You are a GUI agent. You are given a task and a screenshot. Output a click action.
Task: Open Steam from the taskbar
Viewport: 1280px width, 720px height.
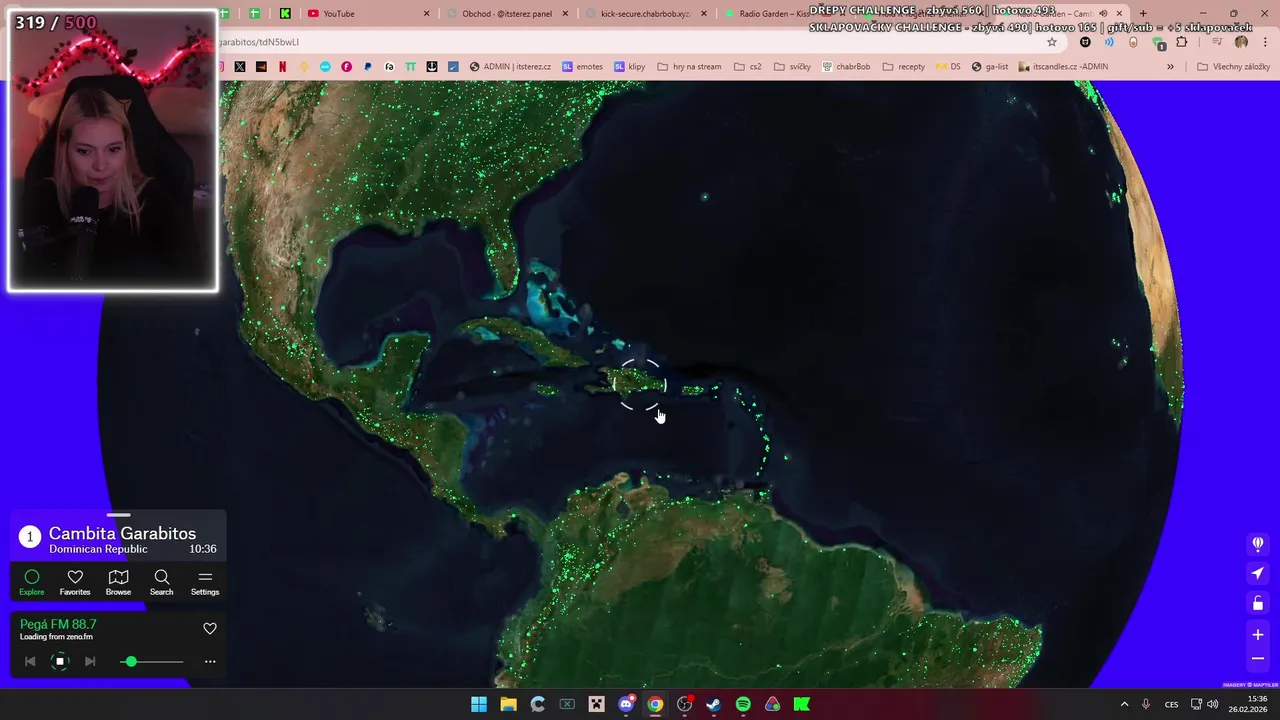click(713, 704)
